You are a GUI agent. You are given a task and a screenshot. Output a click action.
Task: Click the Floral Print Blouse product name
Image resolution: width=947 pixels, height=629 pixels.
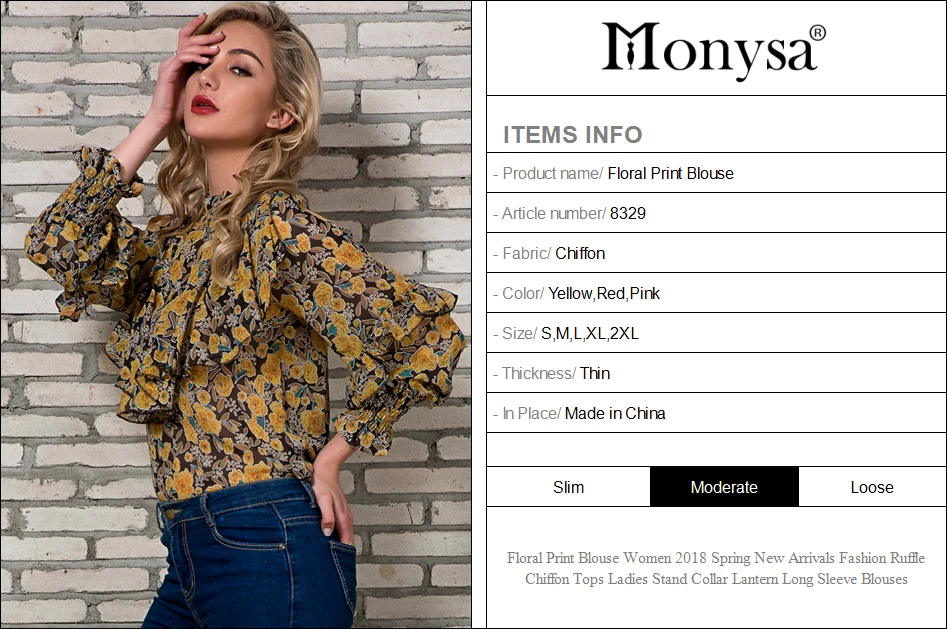click(670, 173)
